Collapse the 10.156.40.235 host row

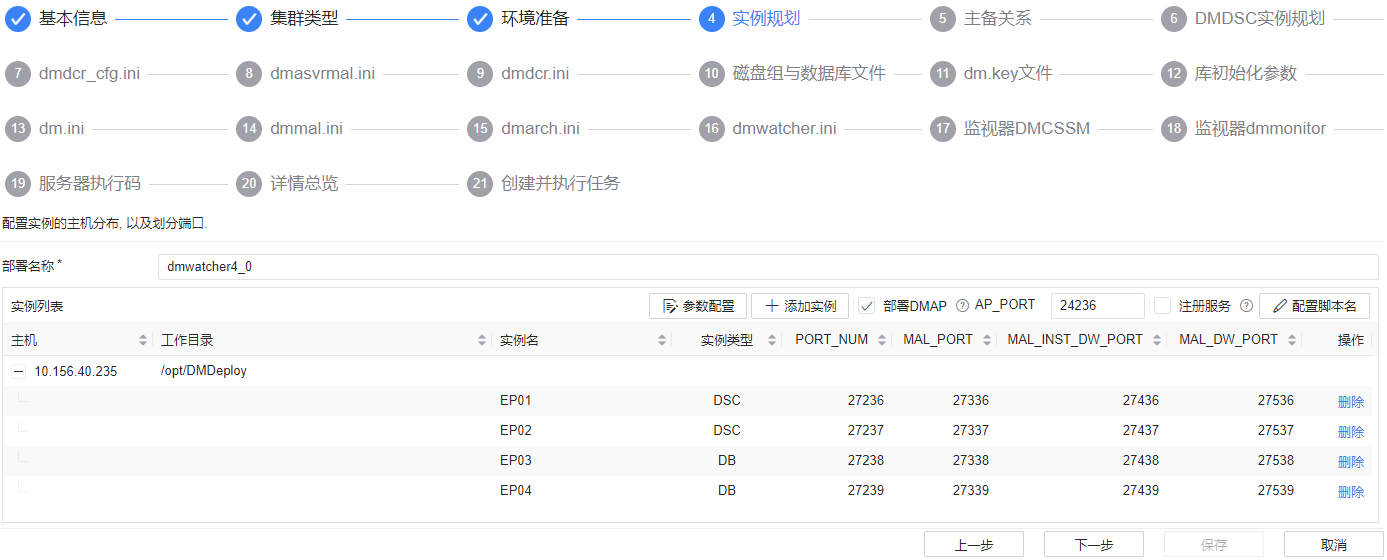click(x=18, y=371)
